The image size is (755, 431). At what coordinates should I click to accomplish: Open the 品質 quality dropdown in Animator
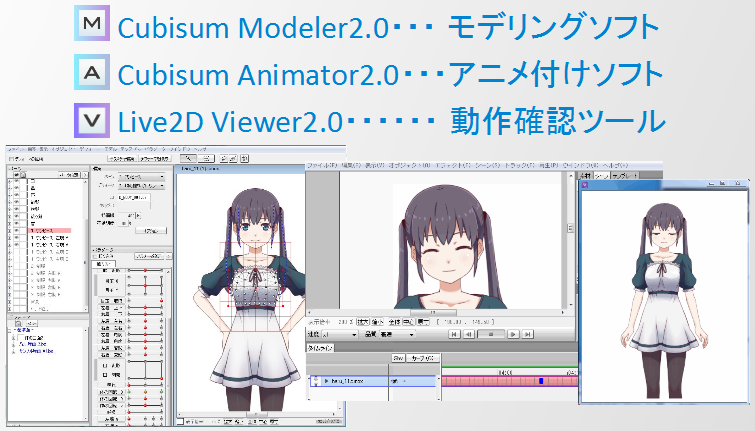397,334
